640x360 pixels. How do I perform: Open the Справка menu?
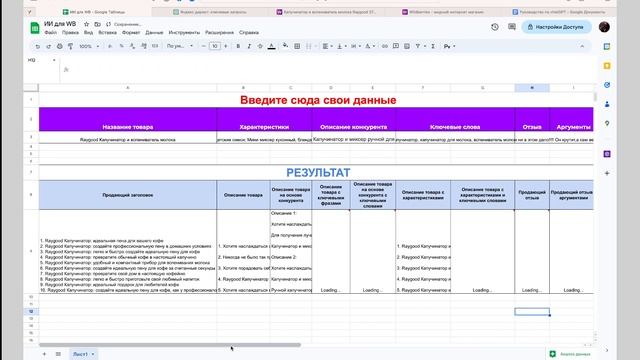pos(249,32)
